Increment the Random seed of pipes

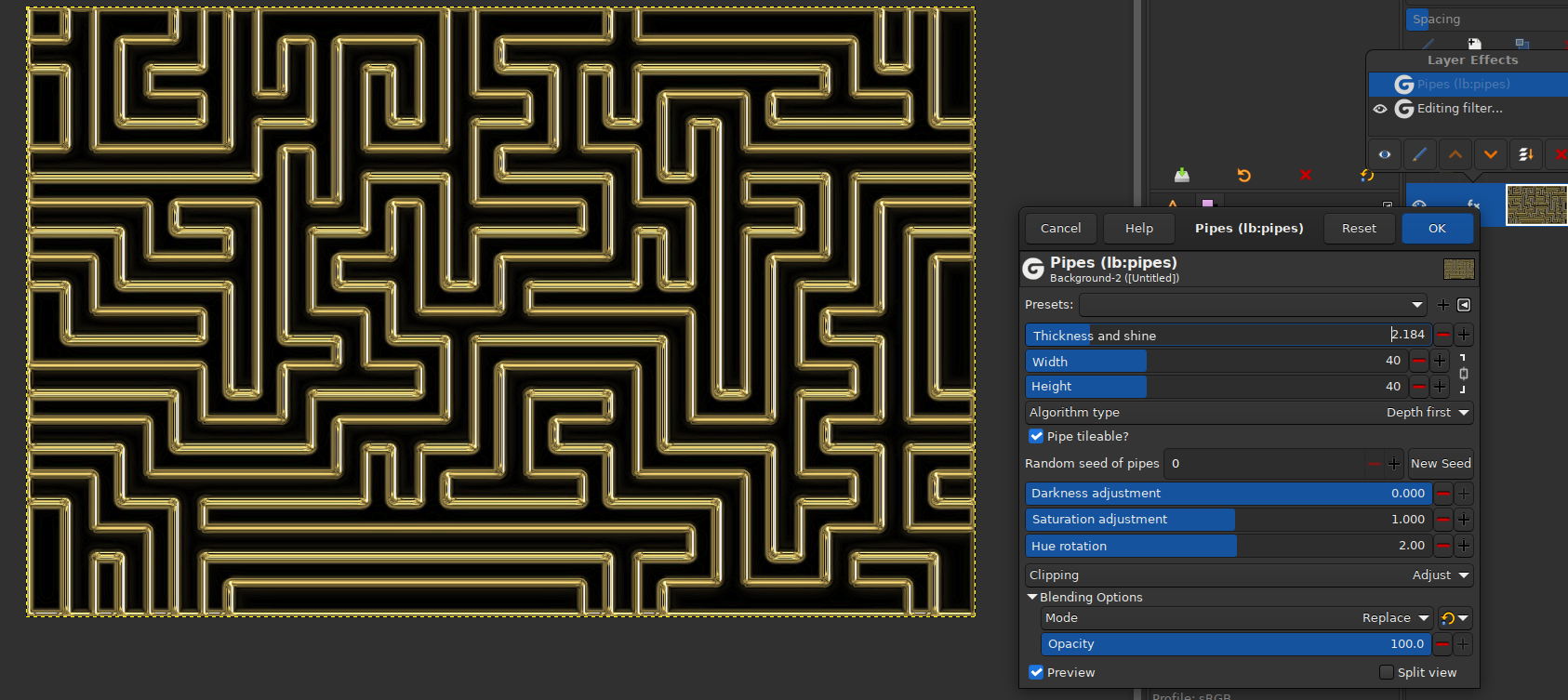pyautogui.click(x=1394, y=464)
